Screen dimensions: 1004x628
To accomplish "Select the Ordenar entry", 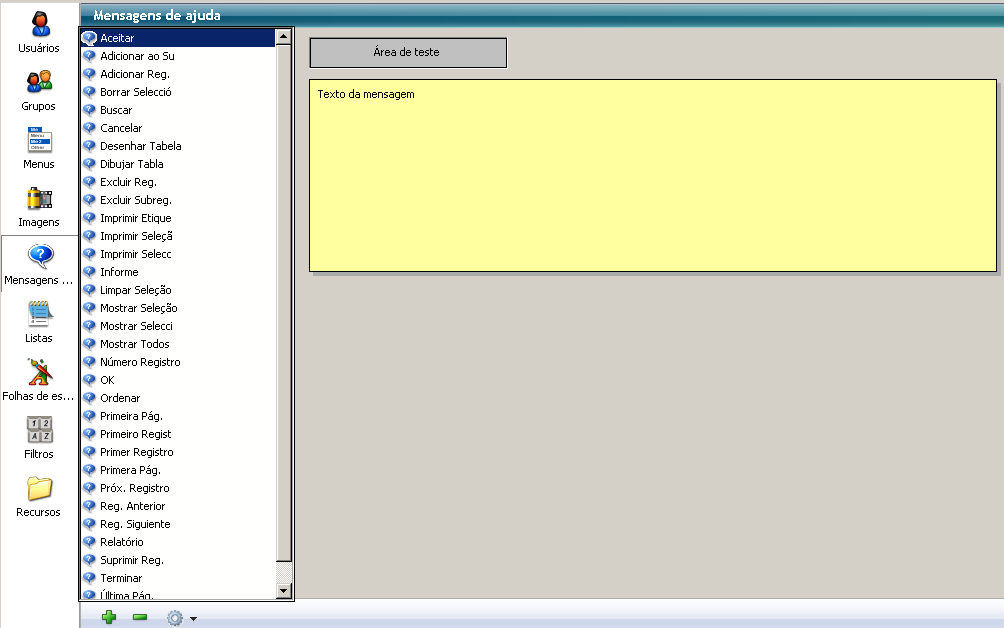I will (178, 398).
